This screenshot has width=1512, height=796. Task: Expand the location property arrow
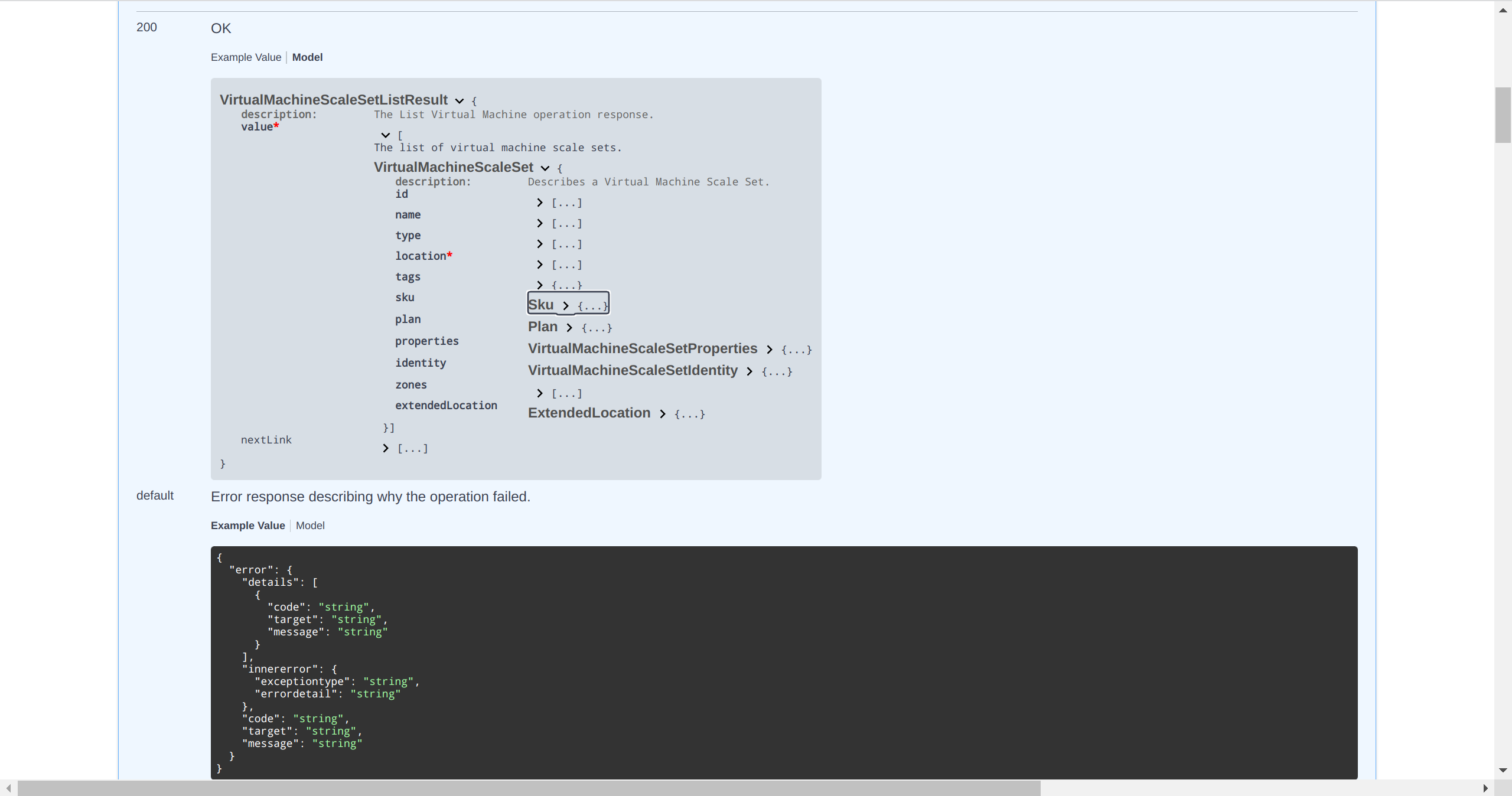click(540, 265)
